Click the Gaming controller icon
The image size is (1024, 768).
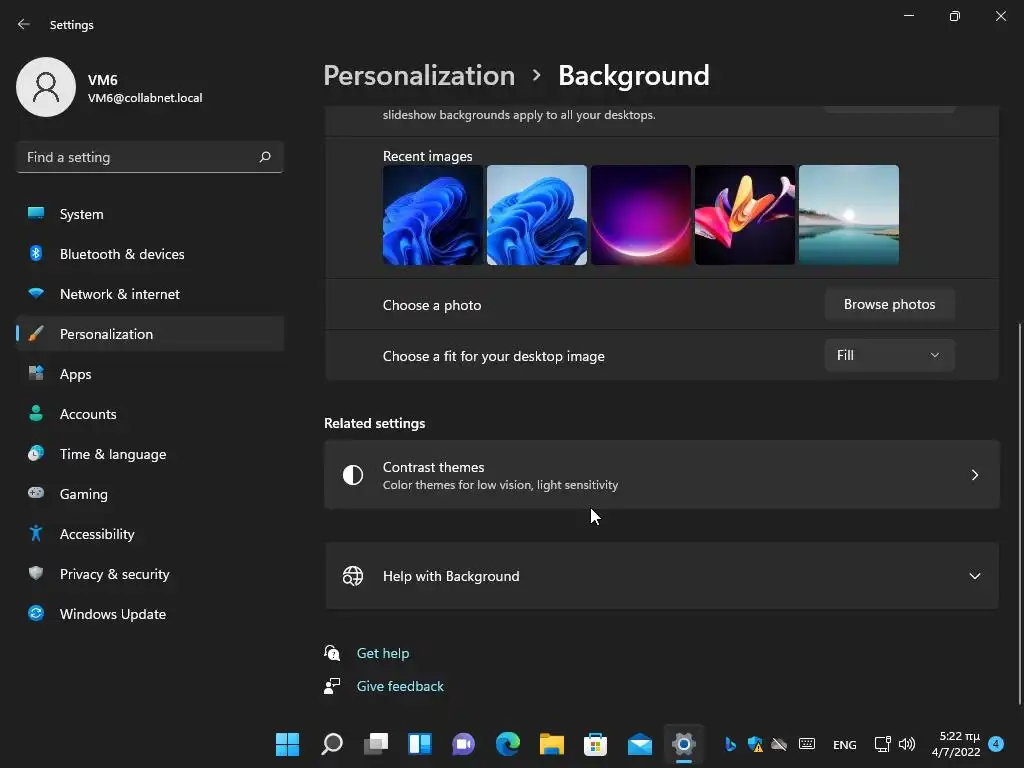click(36, 493)
